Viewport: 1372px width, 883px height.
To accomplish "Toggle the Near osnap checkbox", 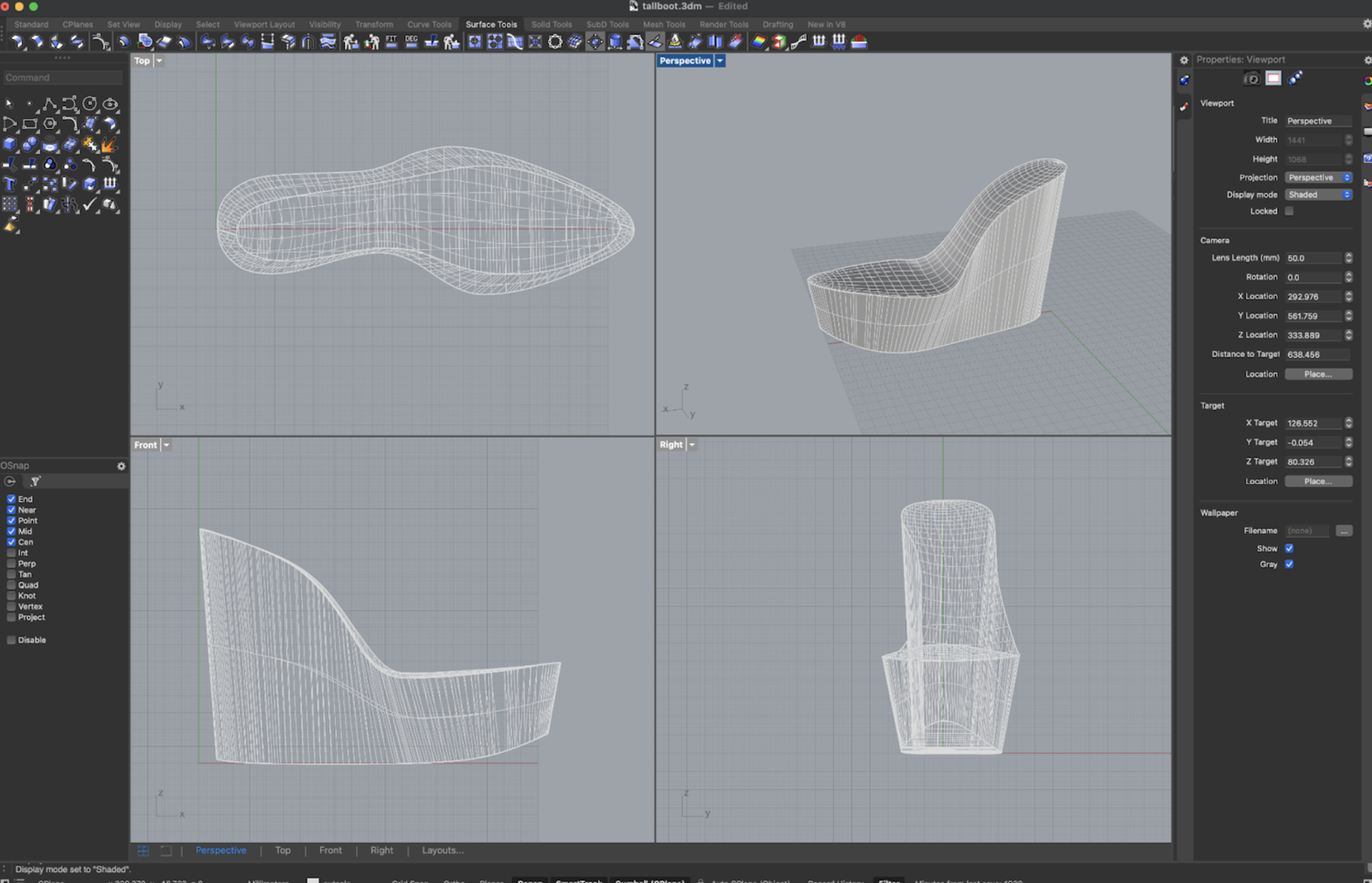I will [11, 510].
